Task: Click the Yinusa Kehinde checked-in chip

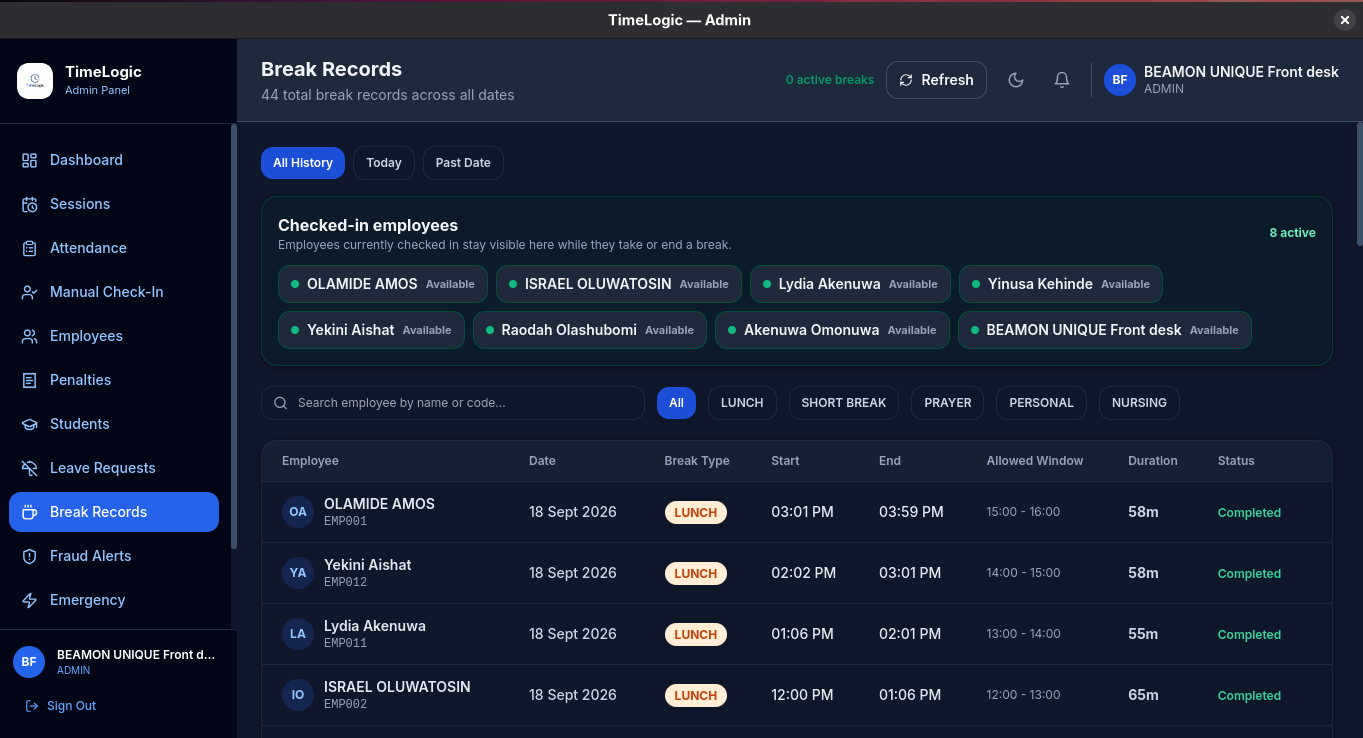Action: (x=1061, y=284)
